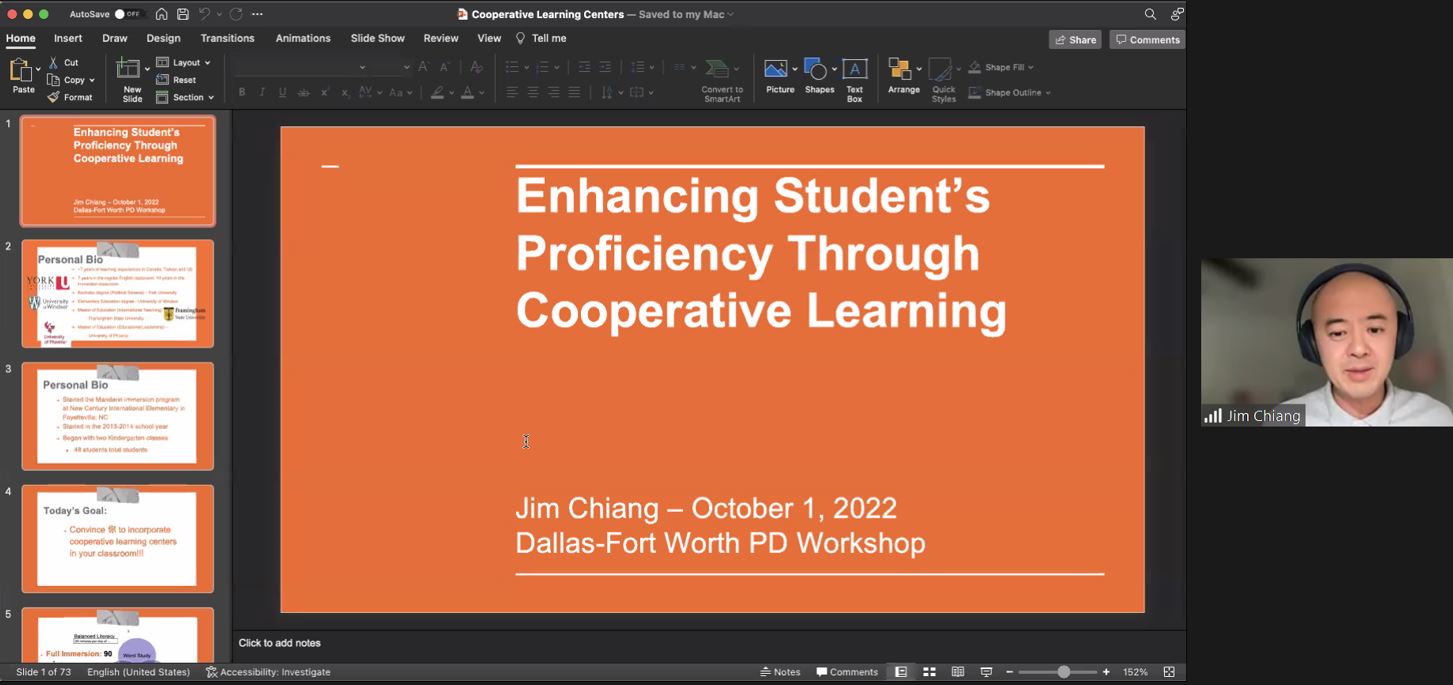Switch to Slide Sorter view
Image resolution: width=1453 pixels, height=685 pixels.
tap(929, 672)
